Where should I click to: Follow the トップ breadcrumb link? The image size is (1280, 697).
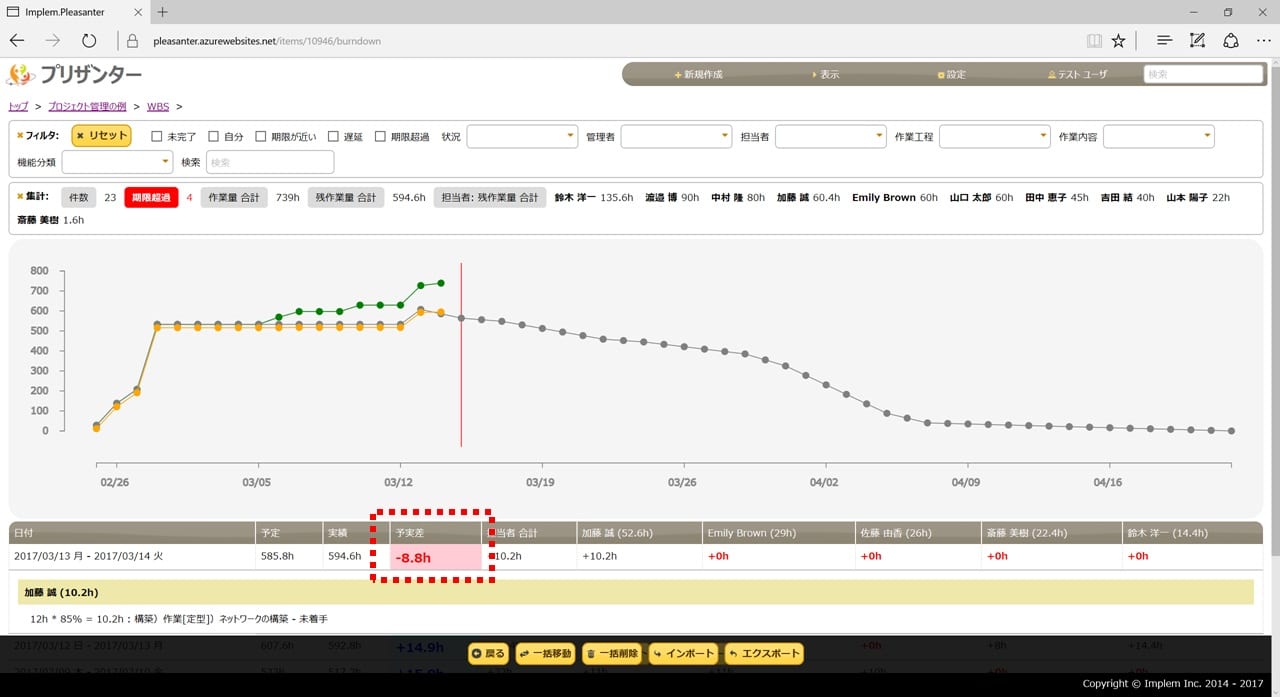pos(18,106)
